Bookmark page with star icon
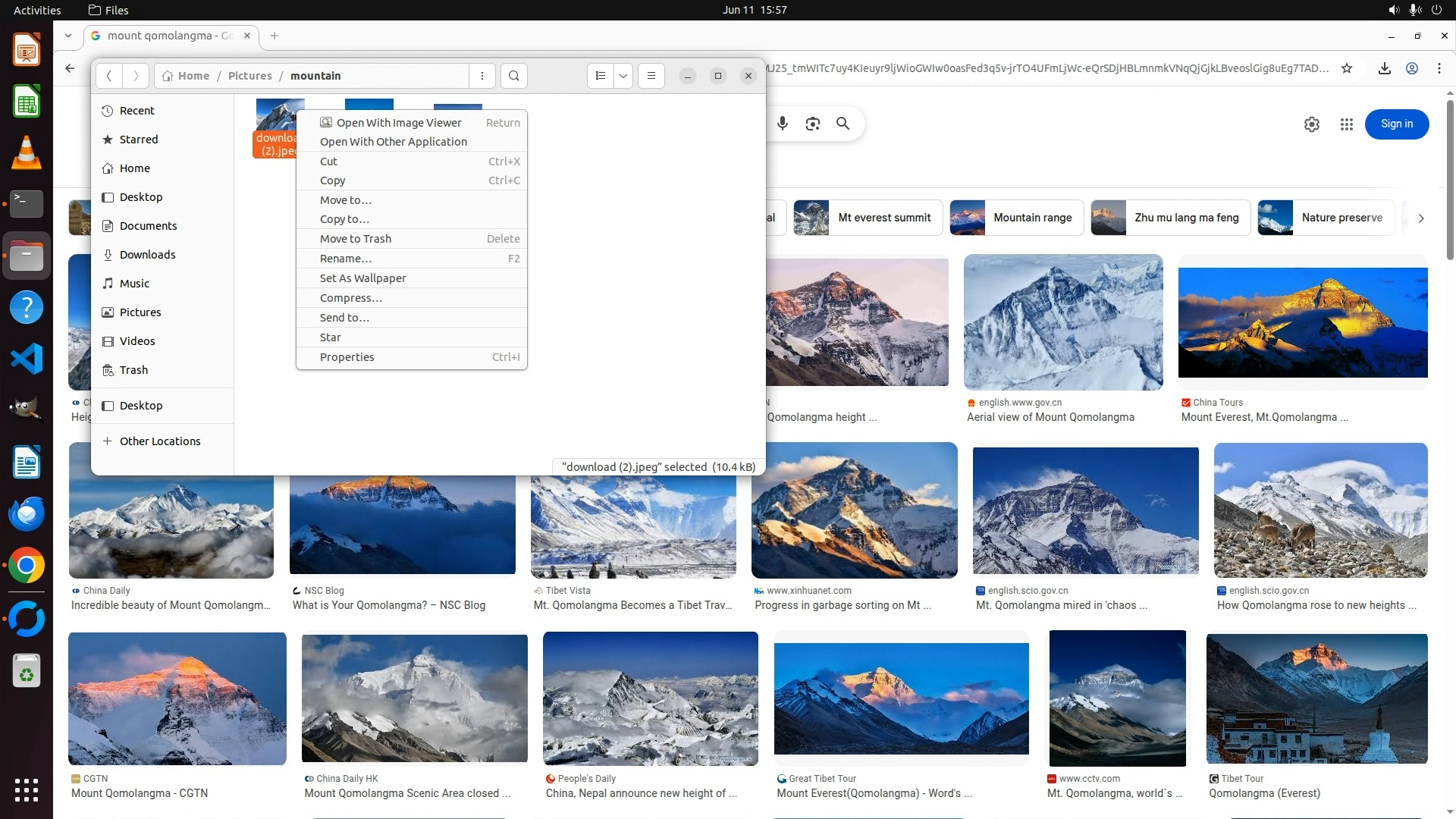This screenshot has width=1456, height=819. 1347,68
